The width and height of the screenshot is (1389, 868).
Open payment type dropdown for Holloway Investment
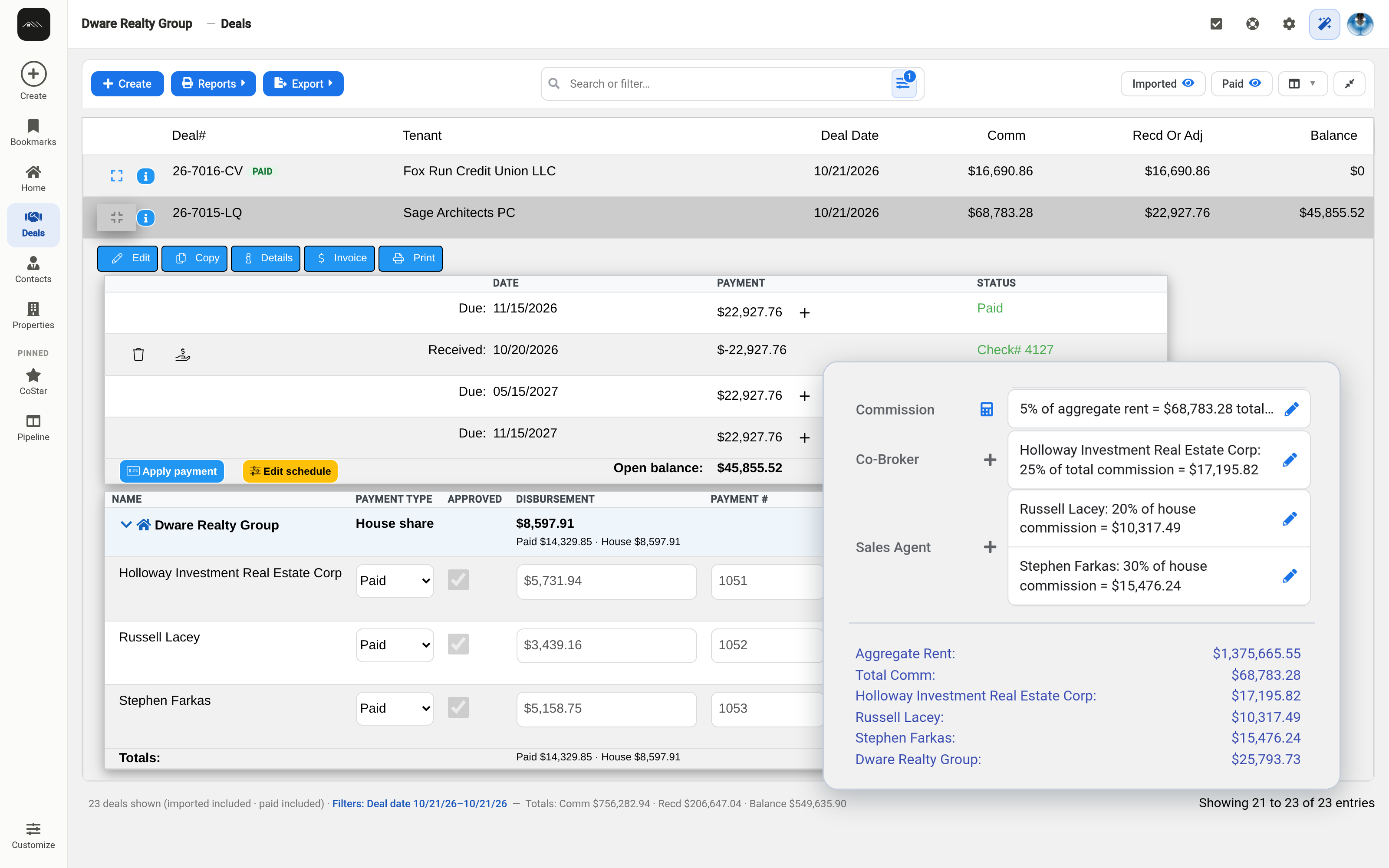tap(395, 581)
